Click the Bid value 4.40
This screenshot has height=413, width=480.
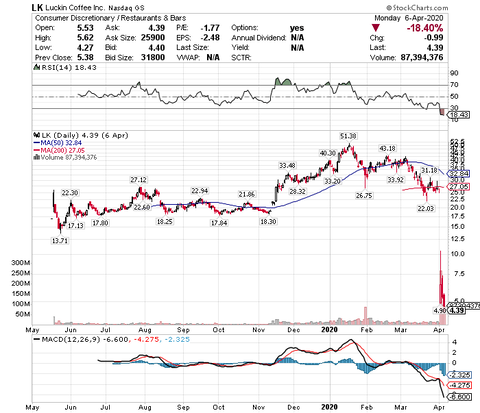pyautogui.click(x=157, y=48)
